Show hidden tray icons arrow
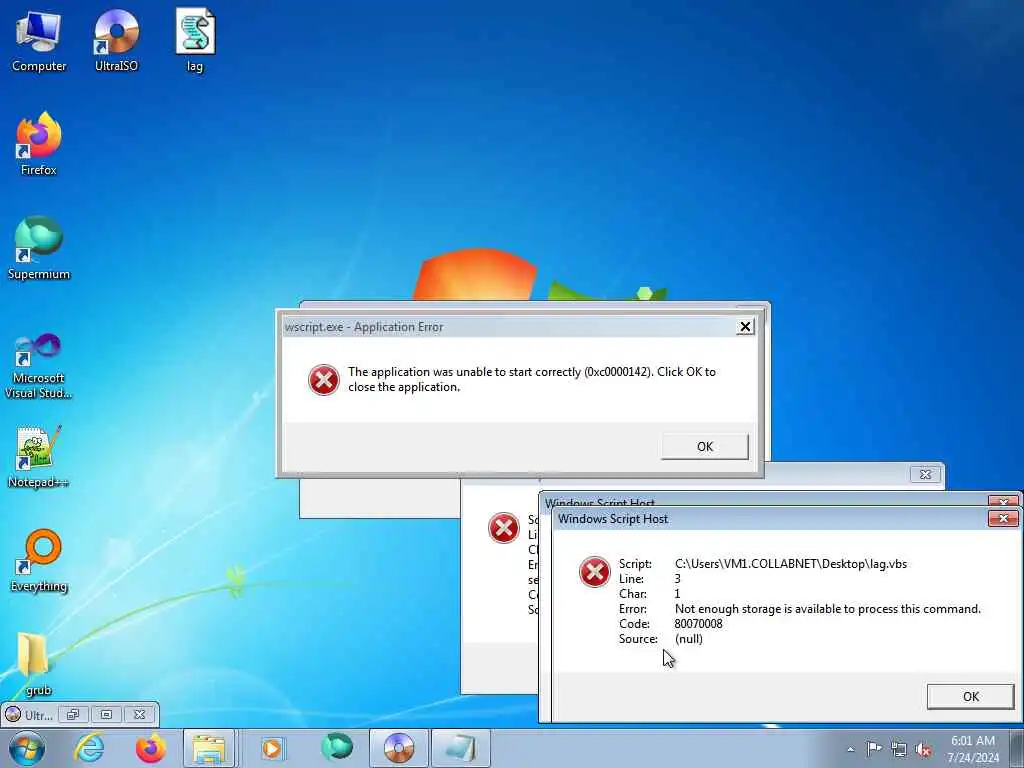This screenshot has height=768, width=1024. (x=850, y=749)
